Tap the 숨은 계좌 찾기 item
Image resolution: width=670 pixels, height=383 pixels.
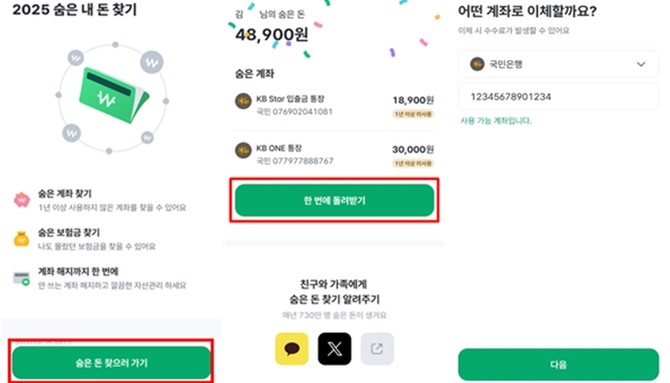pos(100,200)
